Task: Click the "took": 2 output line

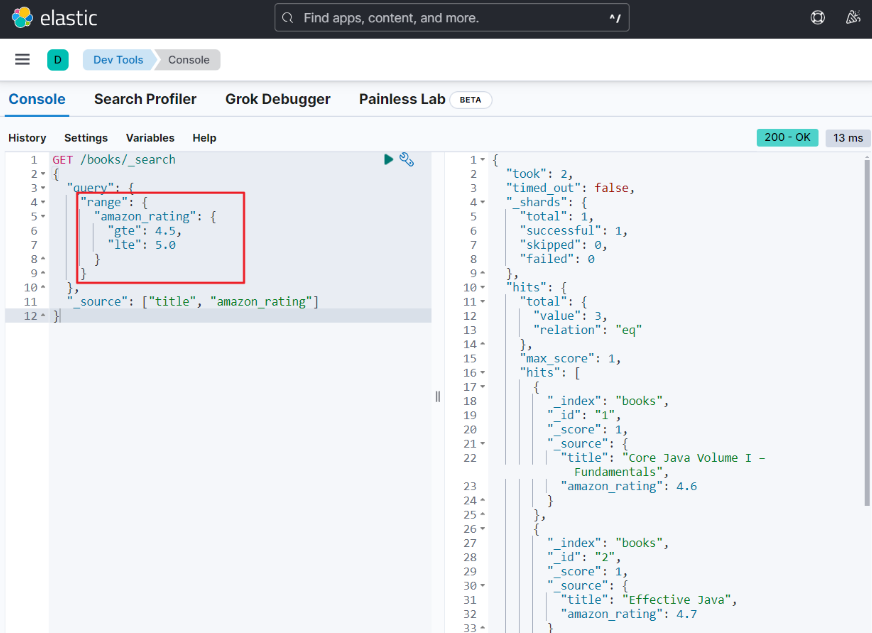Action: [539, 174]
